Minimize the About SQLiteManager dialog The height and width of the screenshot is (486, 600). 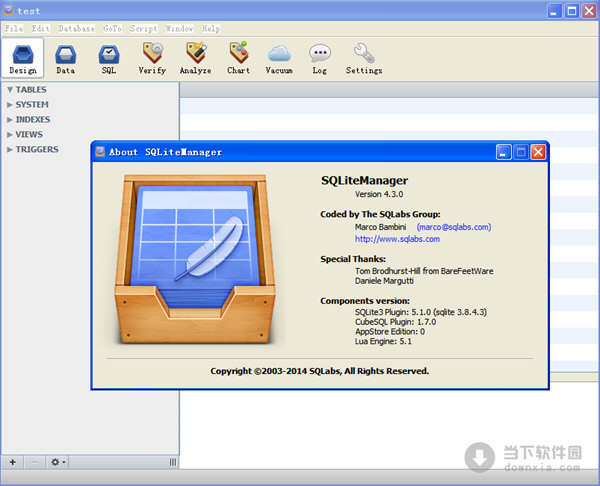[x=504, y=152]
